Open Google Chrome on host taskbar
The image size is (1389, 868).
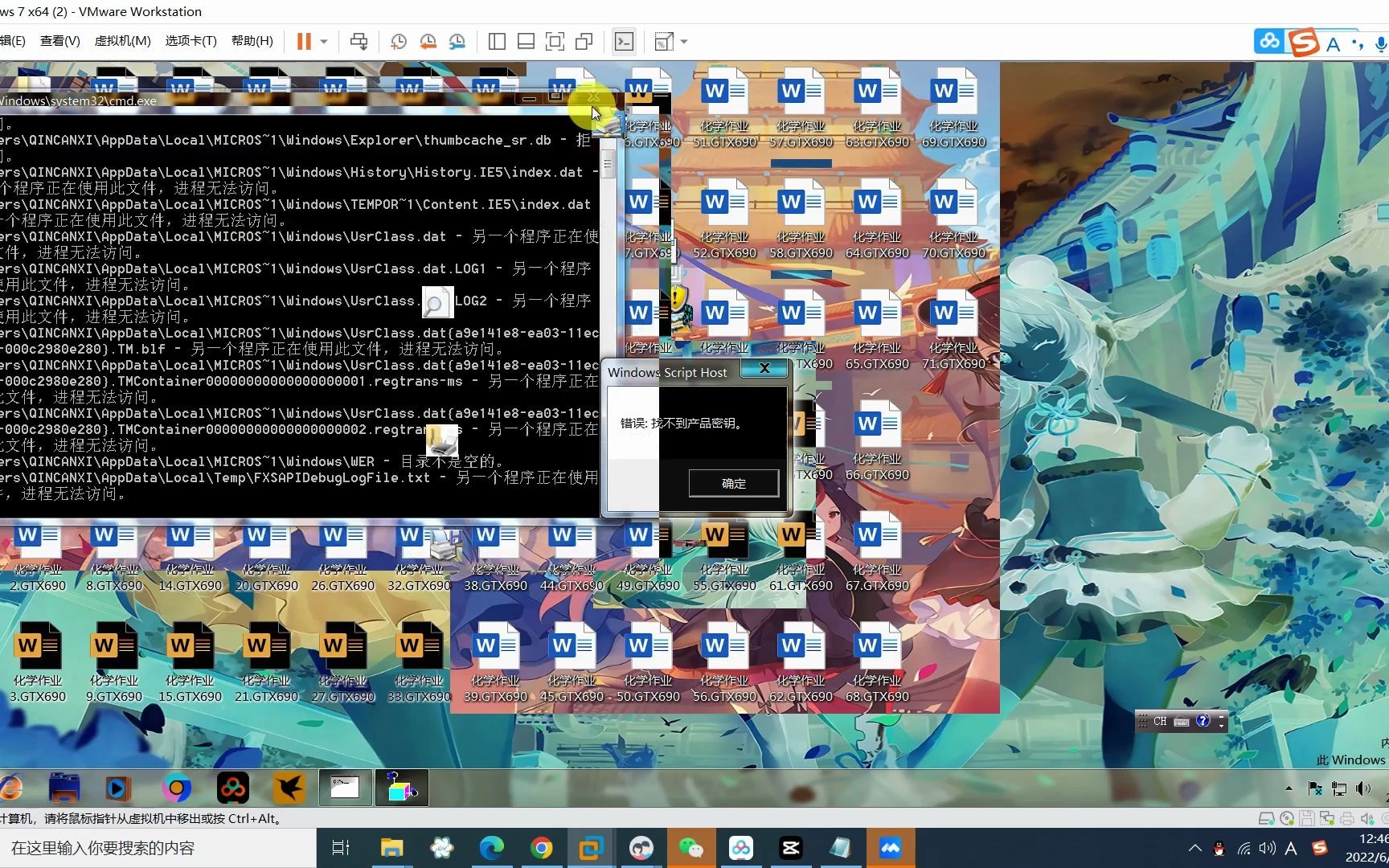541,848
